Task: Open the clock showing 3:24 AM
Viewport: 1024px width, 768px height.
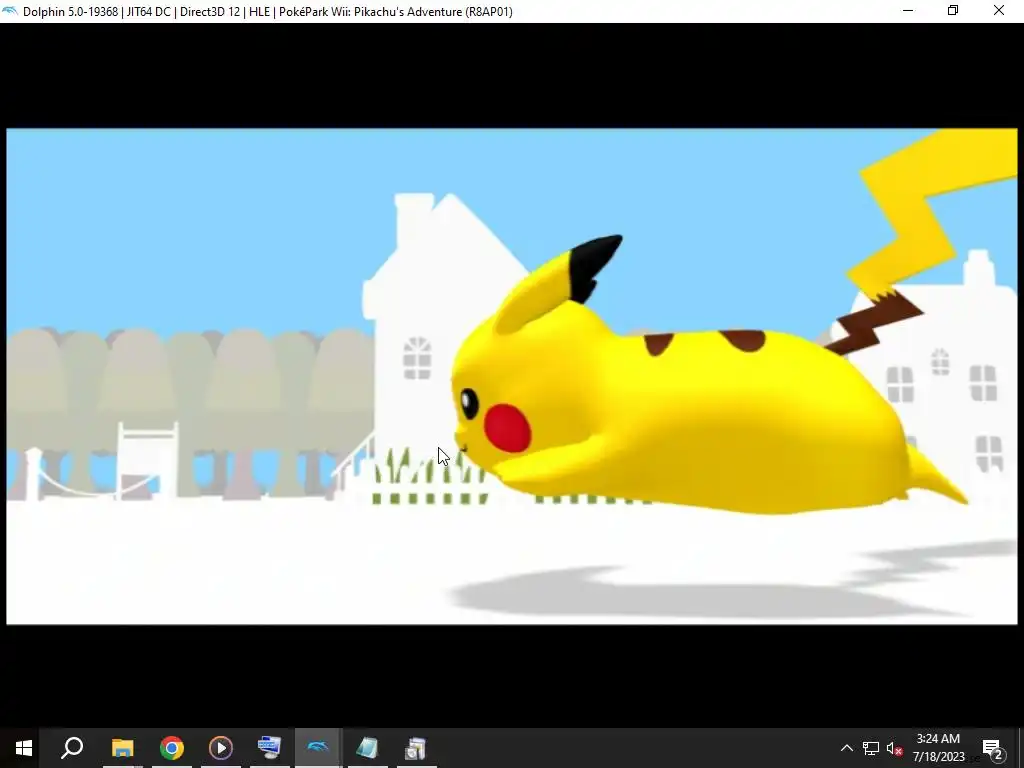Action: (x=938, y=748)
